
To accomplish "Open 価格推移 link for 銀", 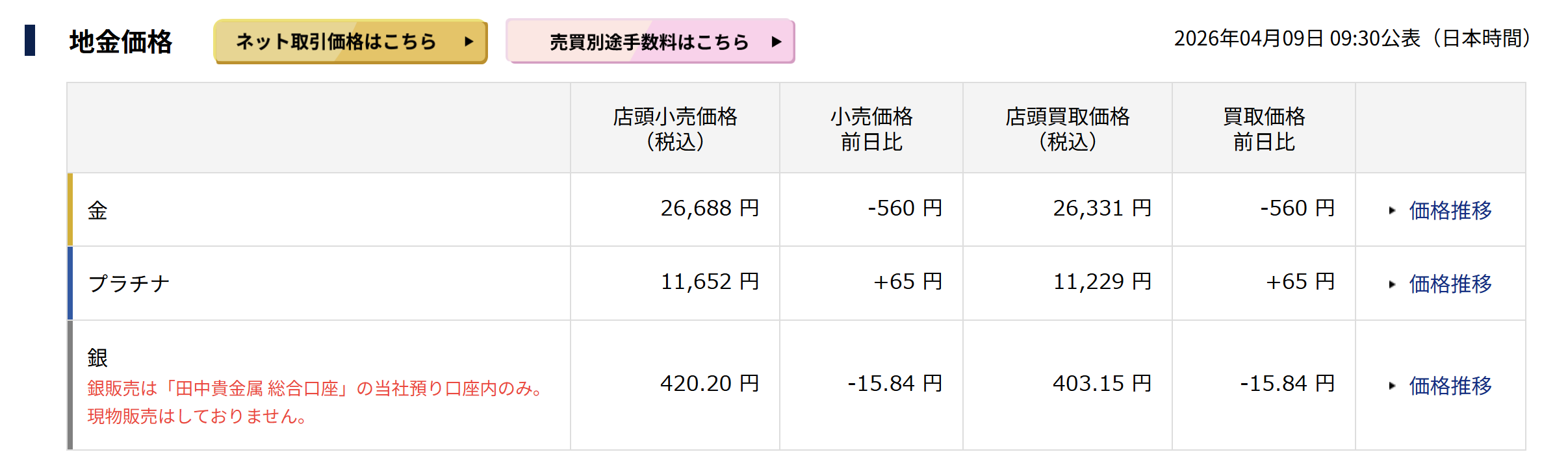I will click(x=1450, y=386).
